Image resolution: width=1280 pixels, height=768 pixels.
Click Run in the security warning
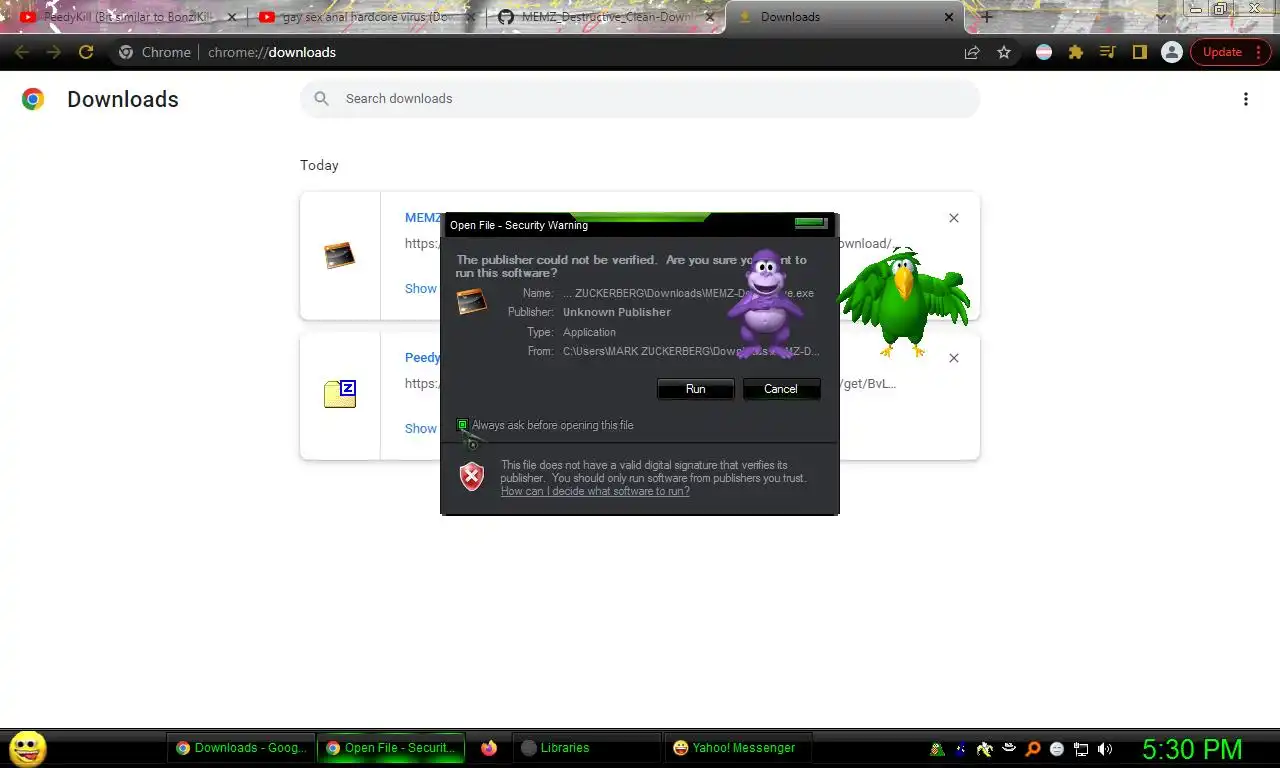coord(695,389)
